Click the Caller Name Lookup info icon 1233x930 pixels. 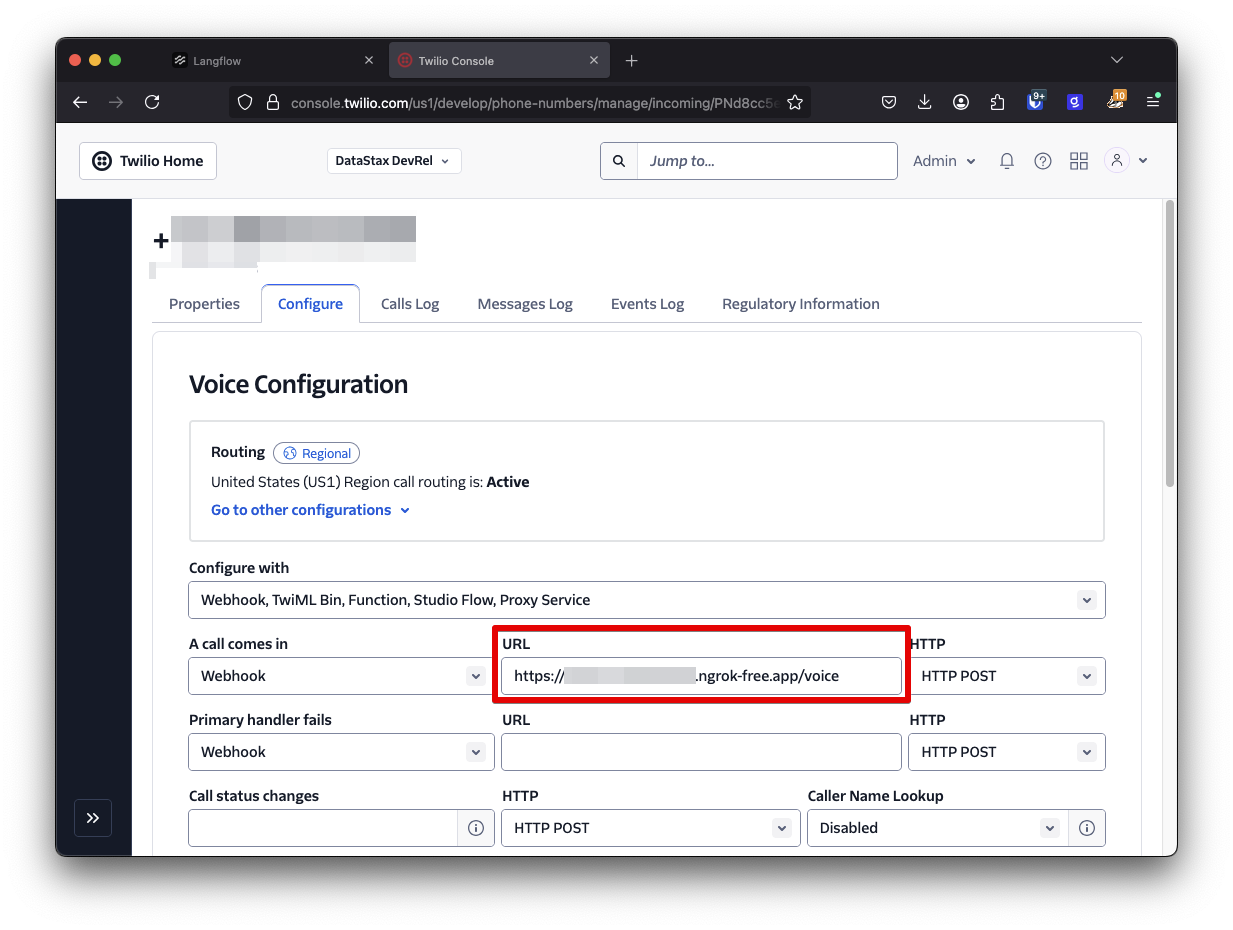[1087, 828]
